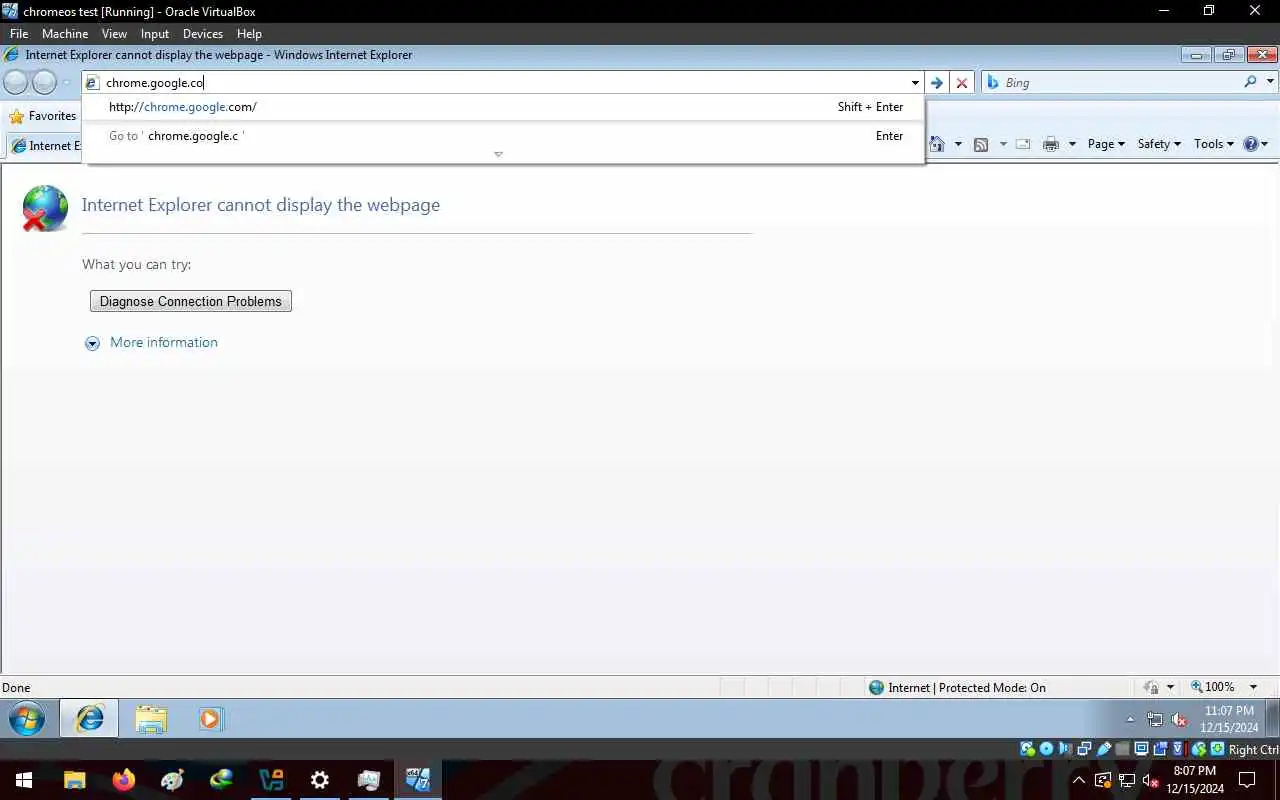Open the VirtualBox Devices menu
The image size is (1280, 800).
click(x=203, y=33)
